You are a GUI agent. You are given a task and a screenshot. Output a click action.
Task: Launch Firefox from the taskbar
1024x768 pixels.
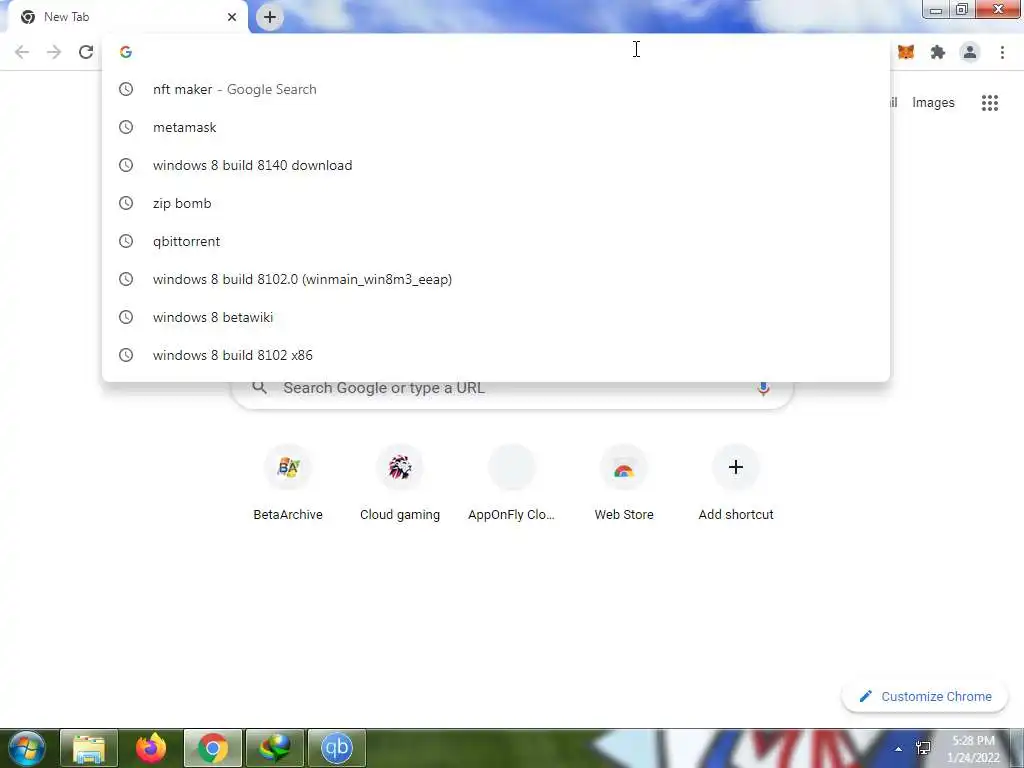click(151, 748)
